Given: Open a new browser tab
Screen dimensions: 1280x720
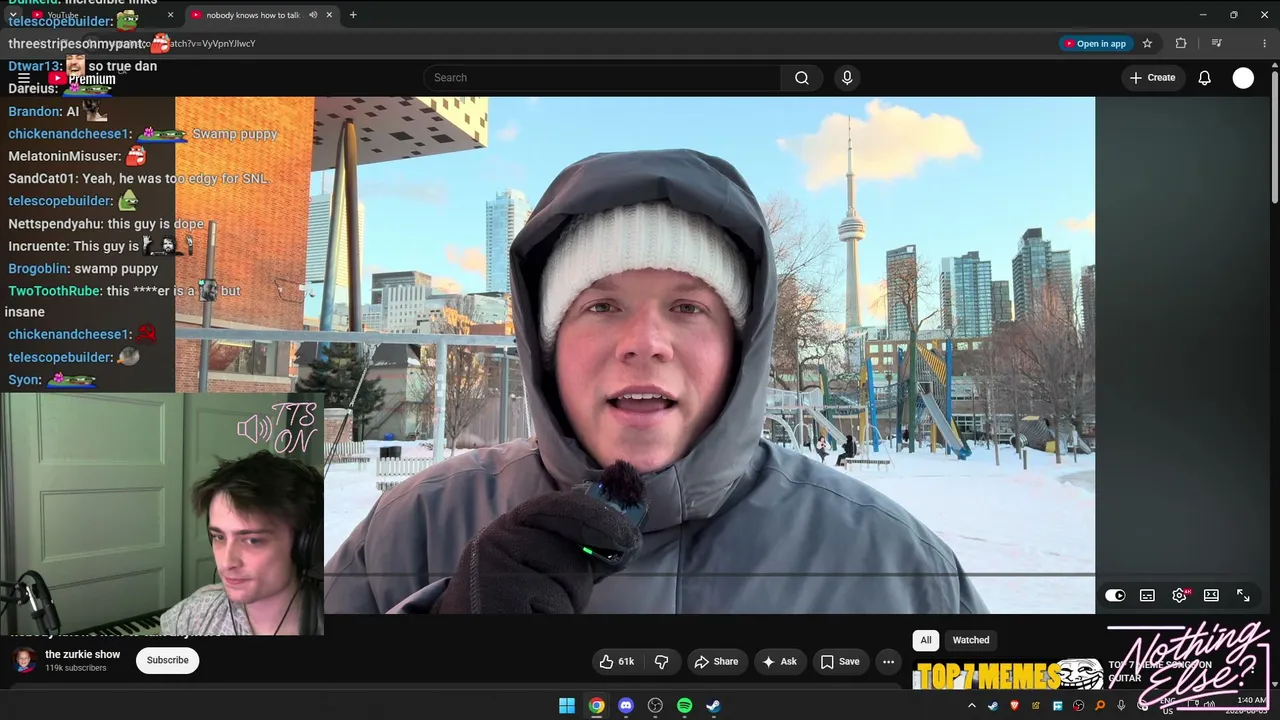Looking at the screenshot, I should (353, 15).
